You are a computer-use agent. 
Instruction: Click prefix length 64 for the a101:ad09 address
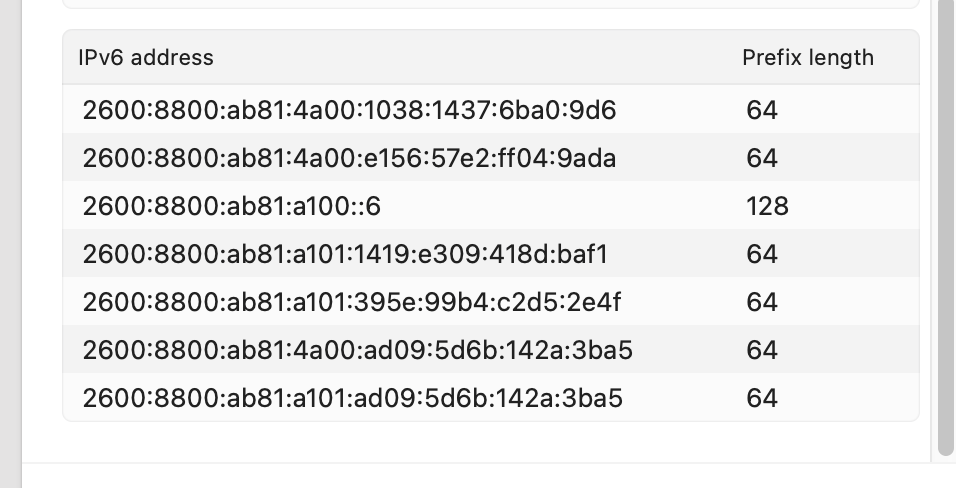click(762, 398)
